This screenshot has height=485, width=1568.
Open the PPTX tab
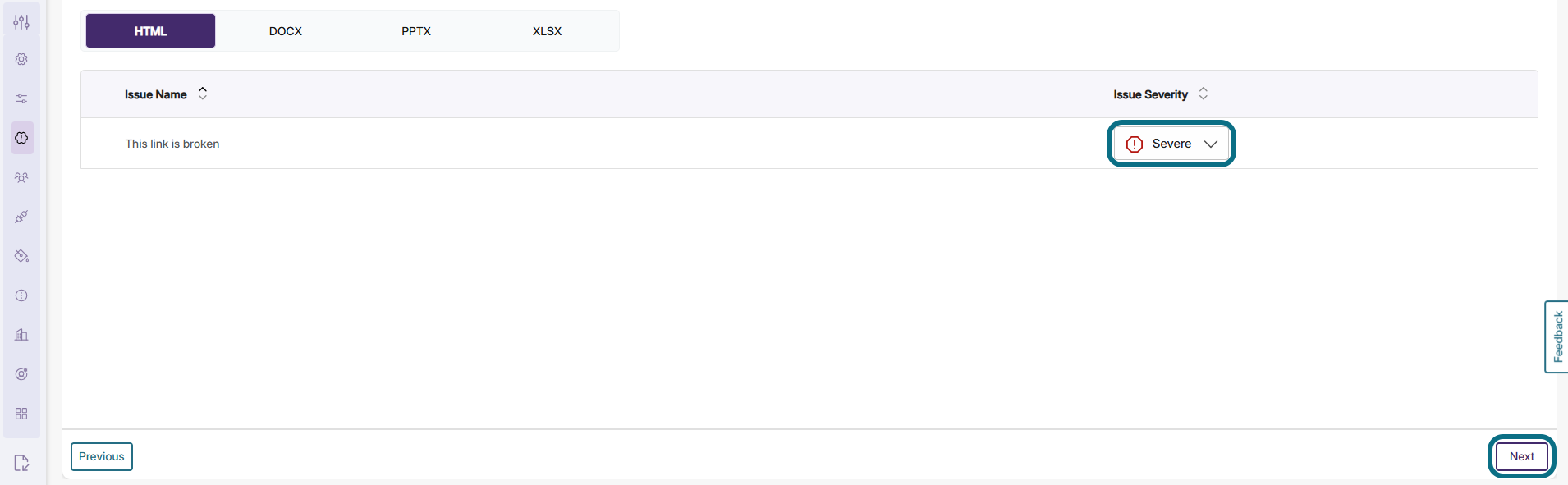415,31
